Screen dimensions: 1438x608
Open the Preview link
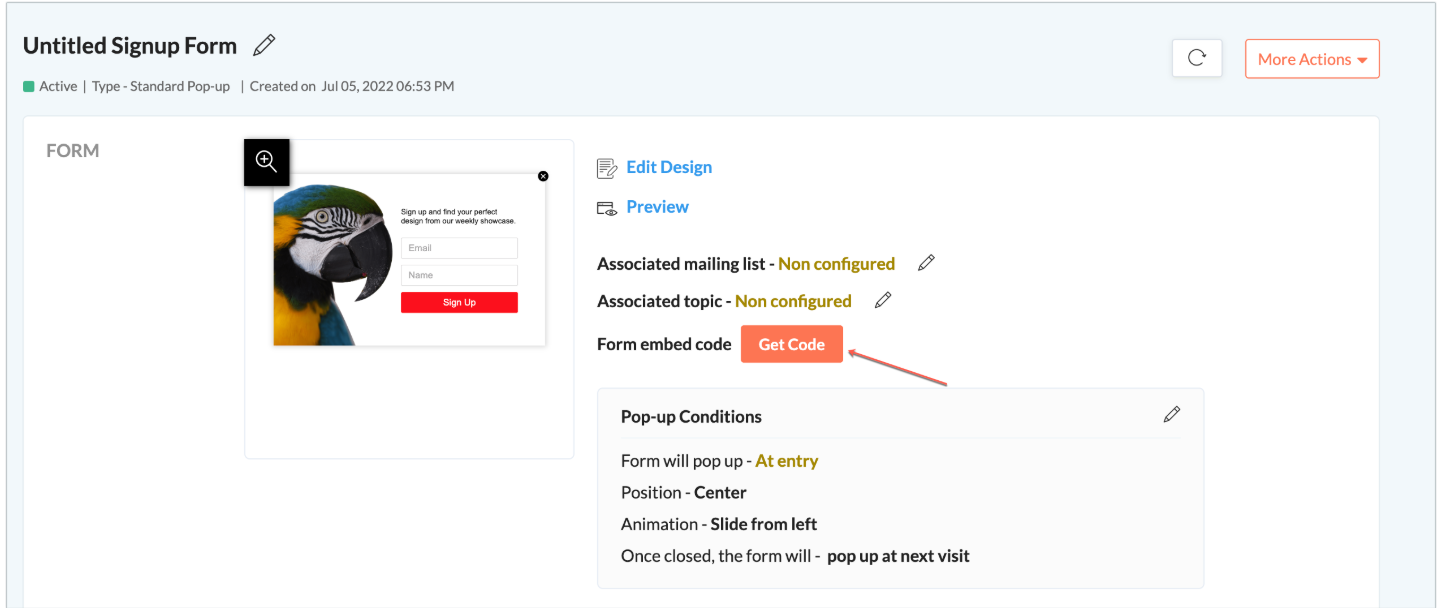coord(657,207)
